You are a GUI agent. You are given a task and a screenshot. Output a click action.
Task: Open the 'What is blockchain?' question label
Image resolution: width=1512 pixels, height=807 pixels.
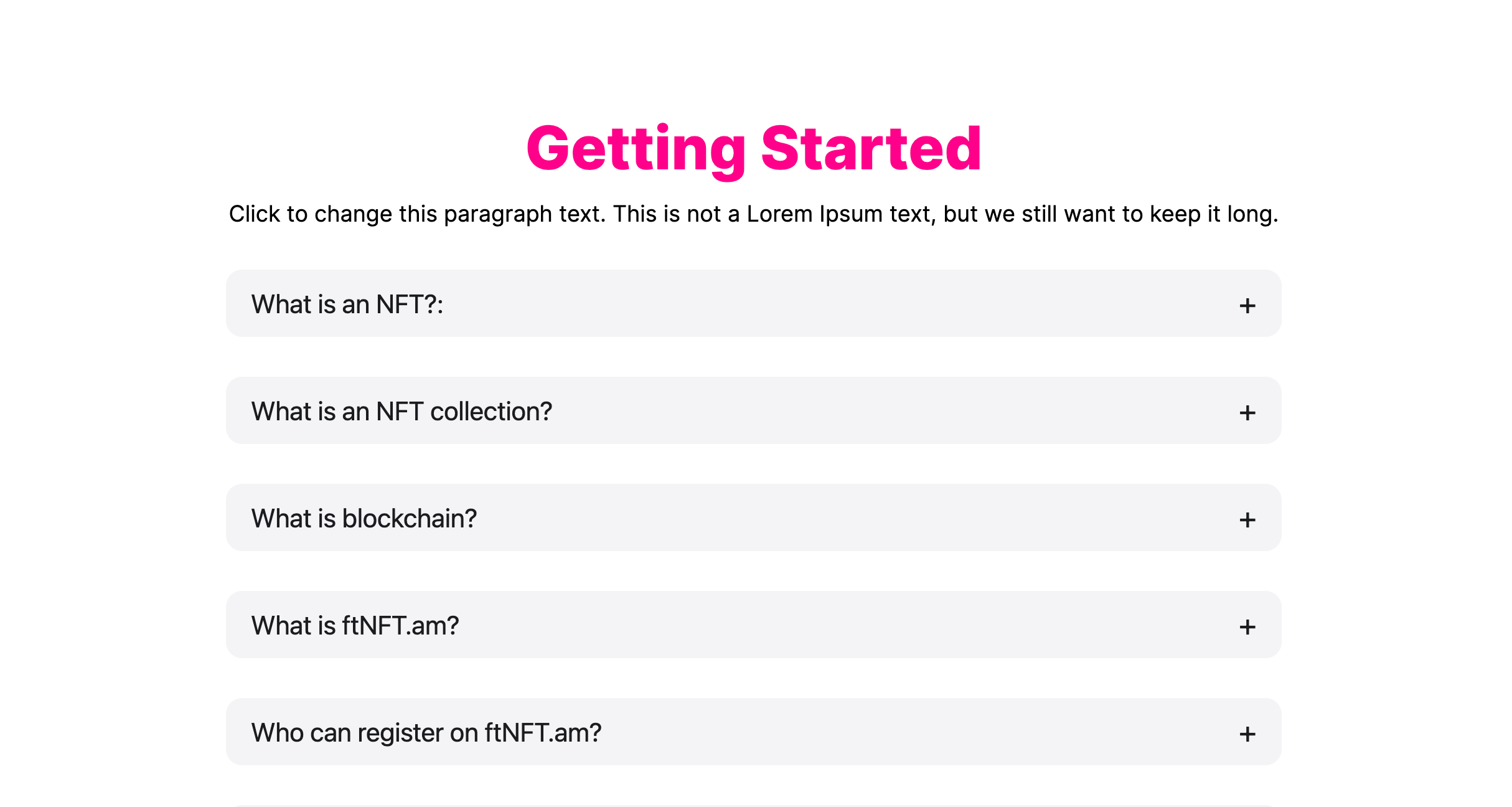pos(364,519)
